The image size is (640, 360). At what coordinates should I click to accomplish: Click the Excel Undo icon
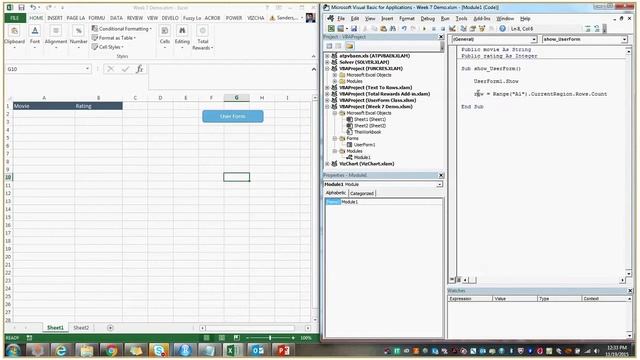tap(33, 7)
